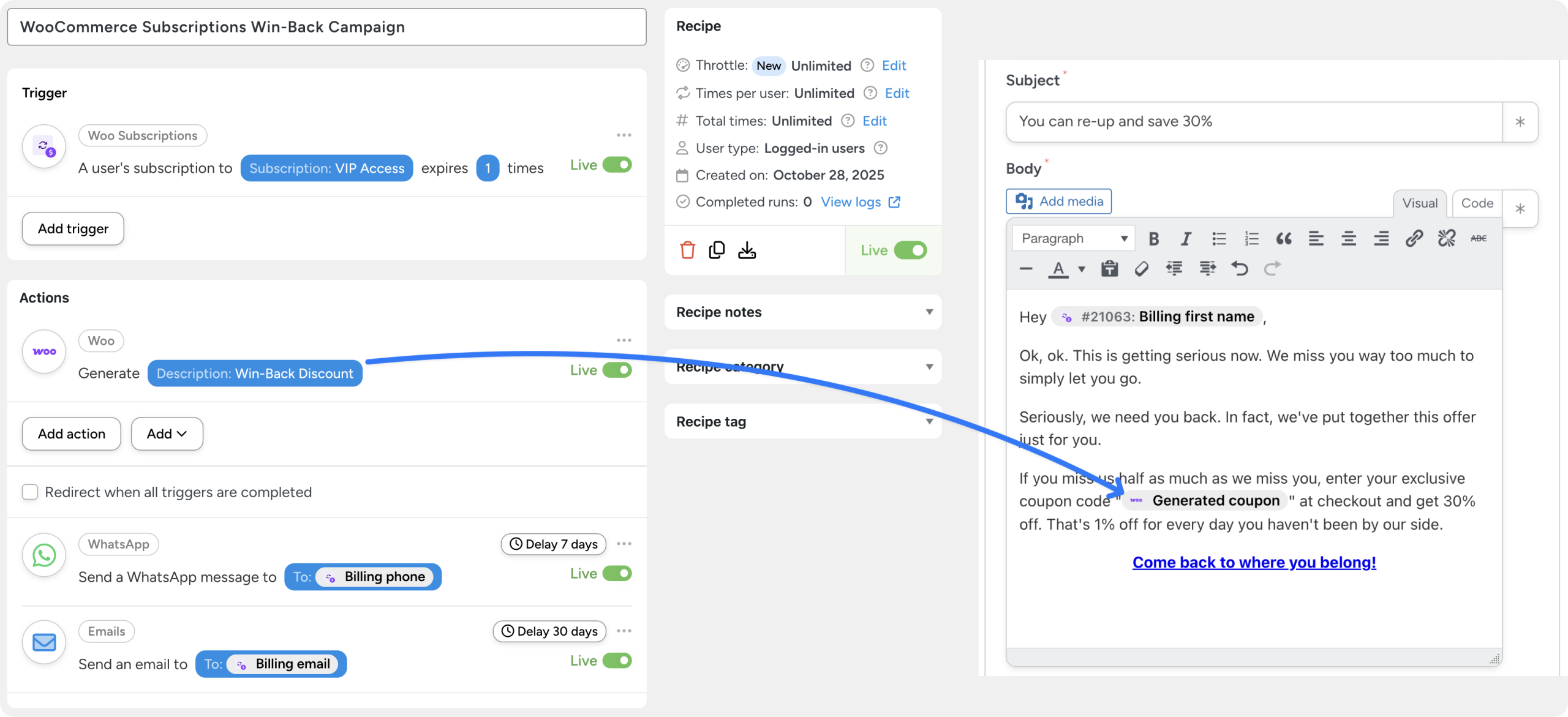Click the duplicate recipe copy icon
This screenshot has height=717, width=1568.
pos(717,250)
